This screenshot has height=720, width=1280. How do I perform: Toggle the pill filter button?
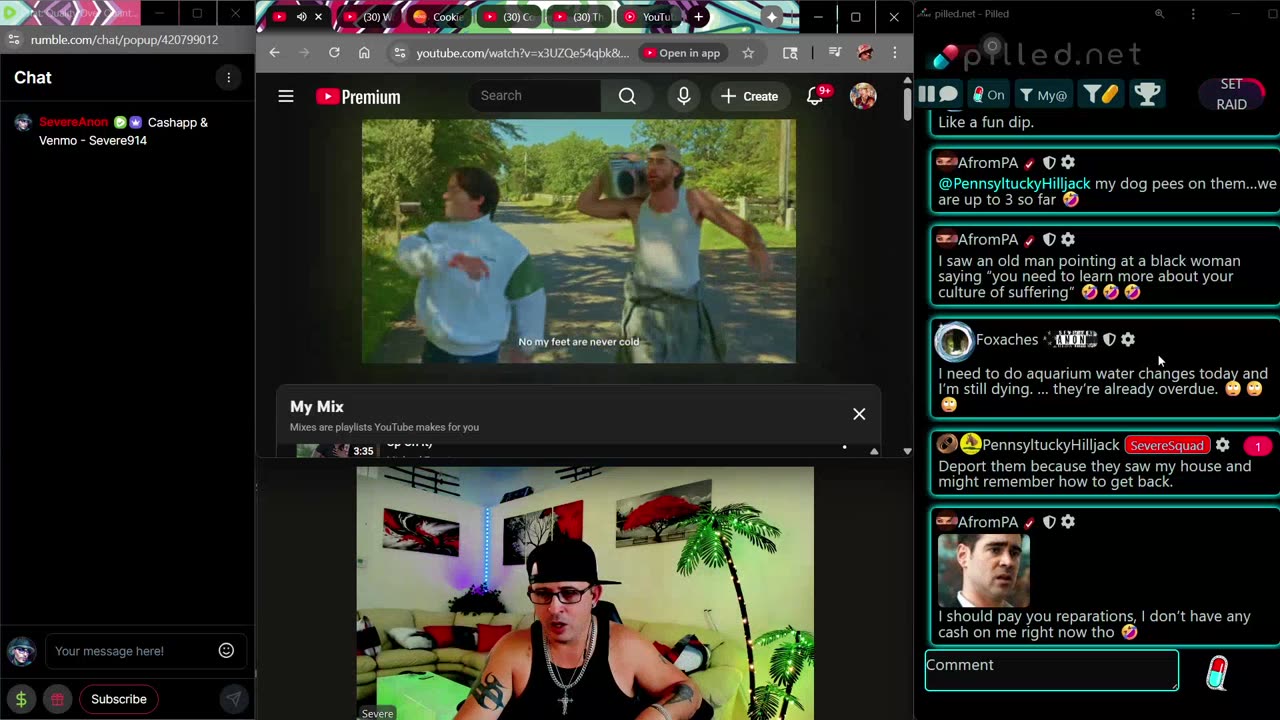click(1101, 94)
